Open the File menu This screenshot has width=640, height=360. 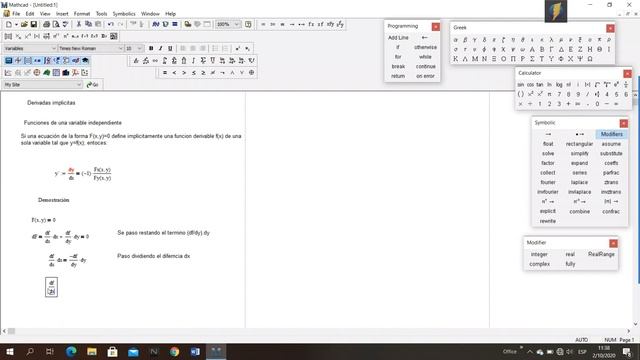(16, 14)
